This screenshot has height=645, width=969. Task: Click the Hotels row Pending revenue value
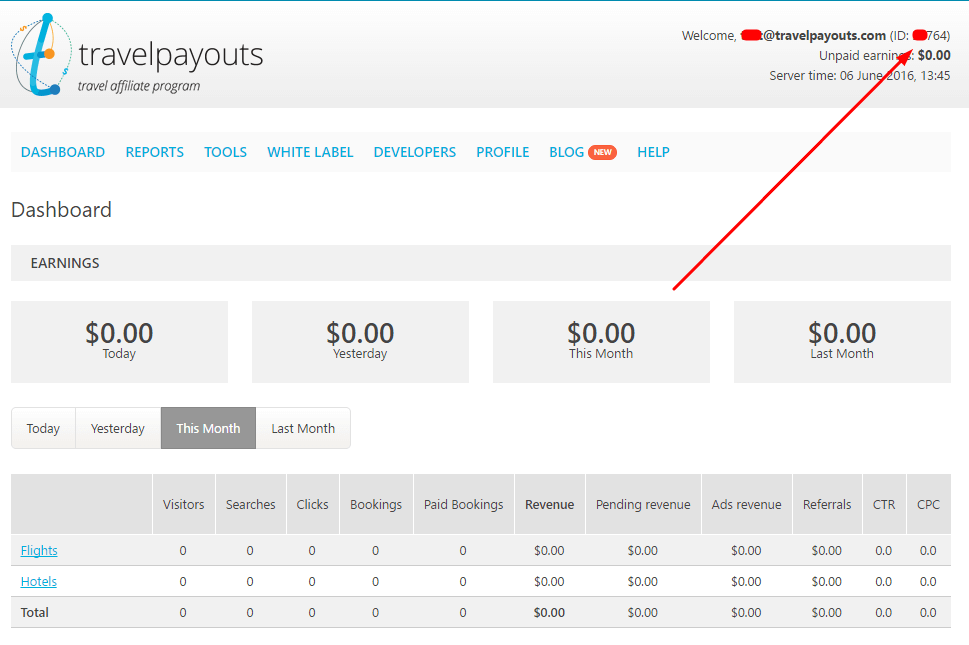643,581
